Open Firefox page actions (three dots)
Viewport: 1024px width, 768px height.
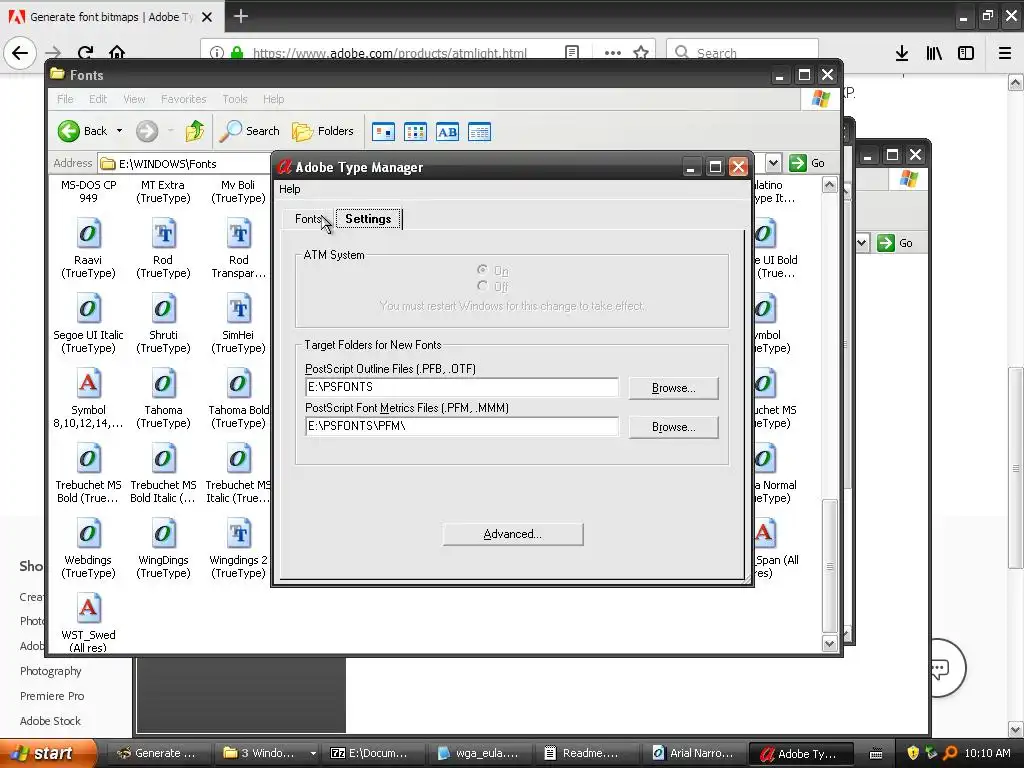coord(613,53)
